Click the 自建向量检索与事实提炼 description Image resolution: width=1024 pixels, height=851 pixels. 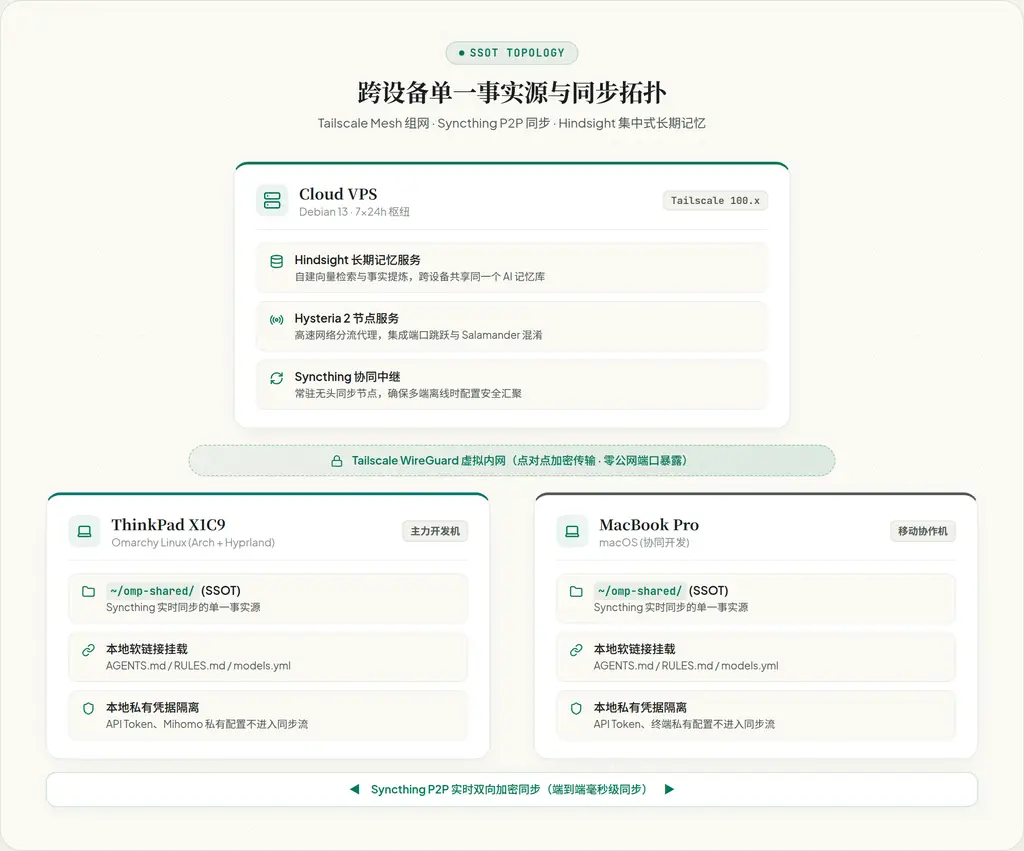pos(420,277)
